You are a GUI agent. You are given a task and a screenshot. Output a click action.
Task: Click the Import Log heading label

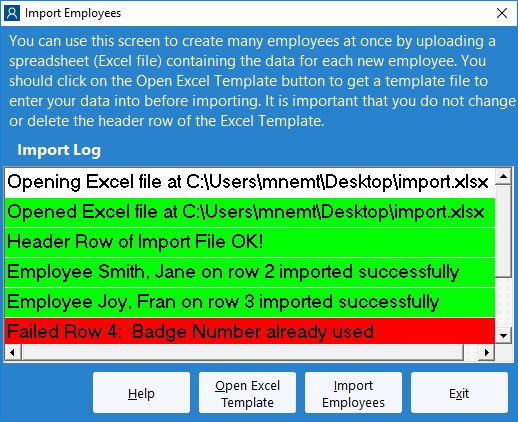pos(59,150)
